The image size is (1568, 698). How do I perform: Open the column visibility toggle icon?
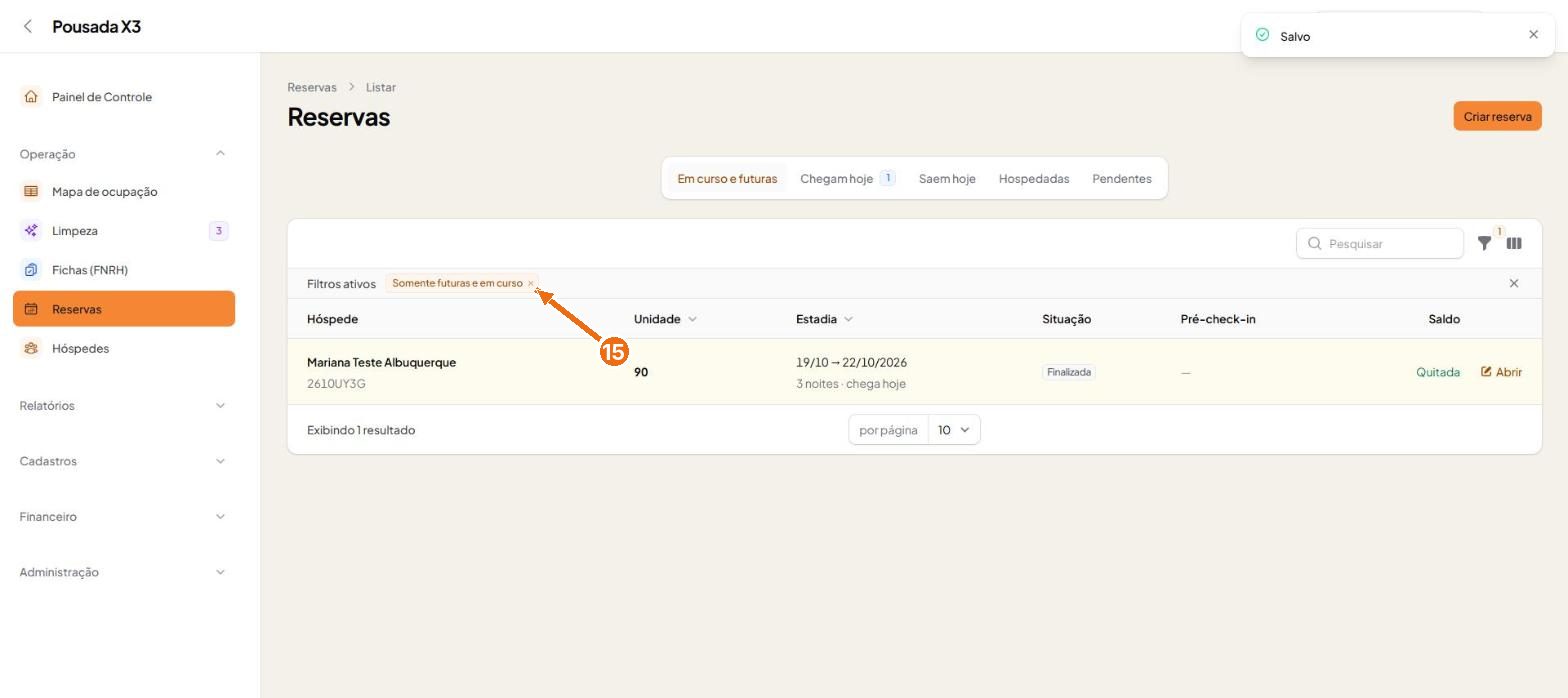point(1514,243)
